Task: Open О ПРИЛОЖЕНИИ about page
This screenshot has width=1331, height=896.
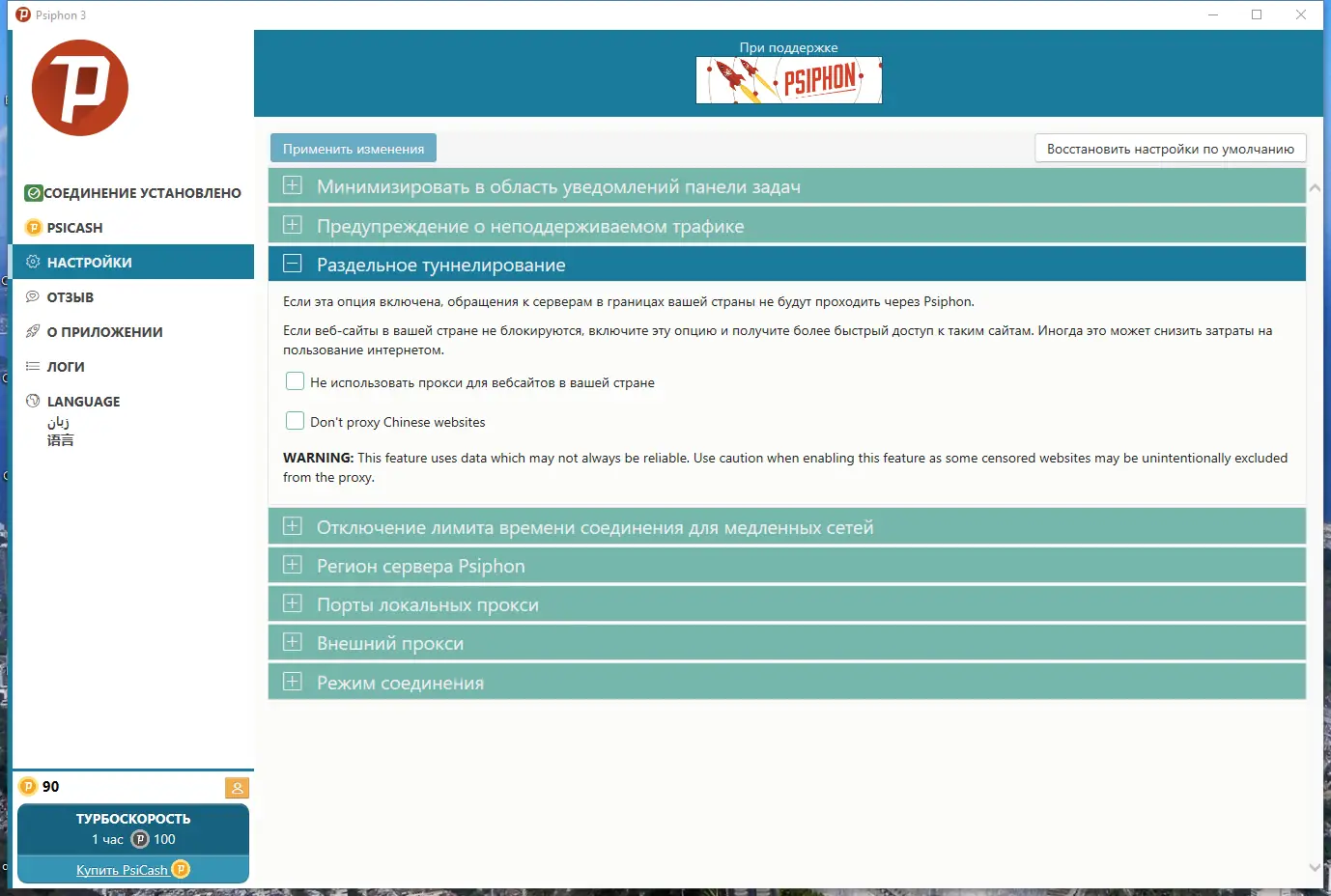Action: [x=133, y=331]
